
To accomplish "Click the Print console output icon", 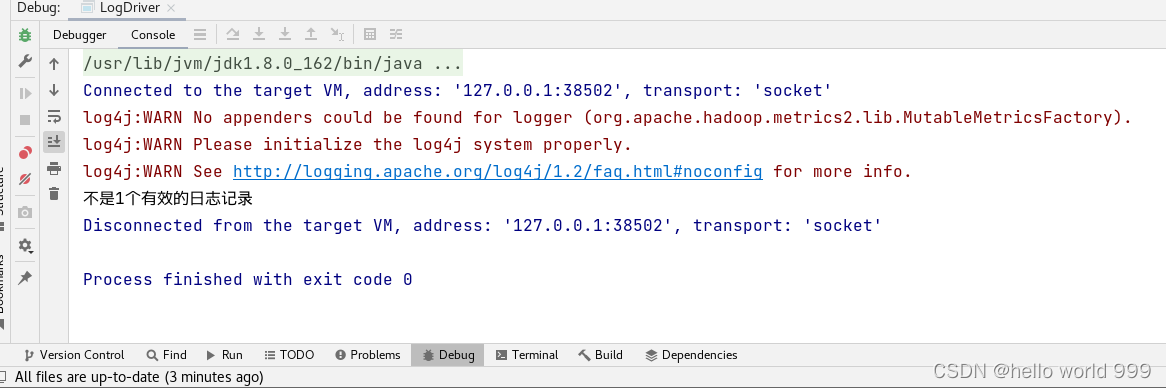I will [x=54, y=169].
